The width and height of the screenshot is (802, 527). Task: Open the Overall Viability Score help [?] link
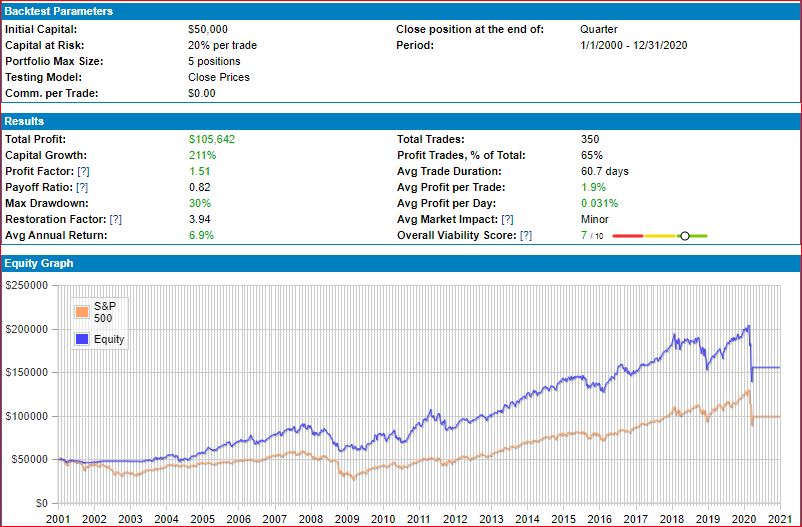tap(526, 235)
